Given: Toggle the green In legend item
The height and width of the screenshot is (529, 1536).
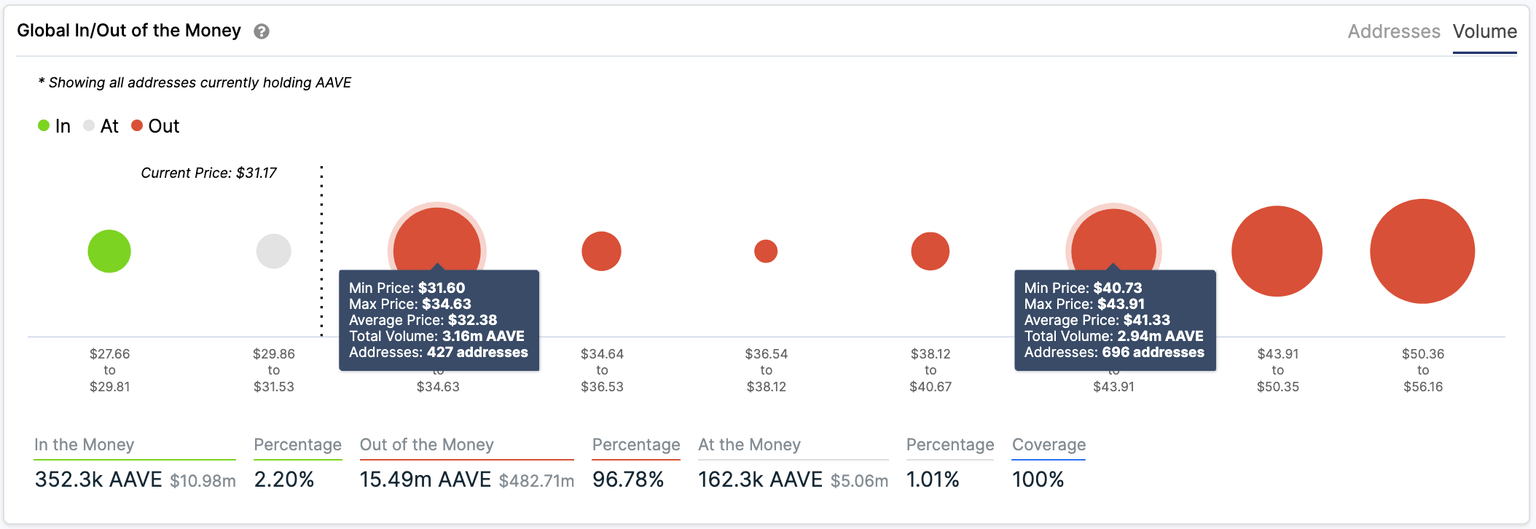Looking at the screenshot, I should click(x=54, y=126).
